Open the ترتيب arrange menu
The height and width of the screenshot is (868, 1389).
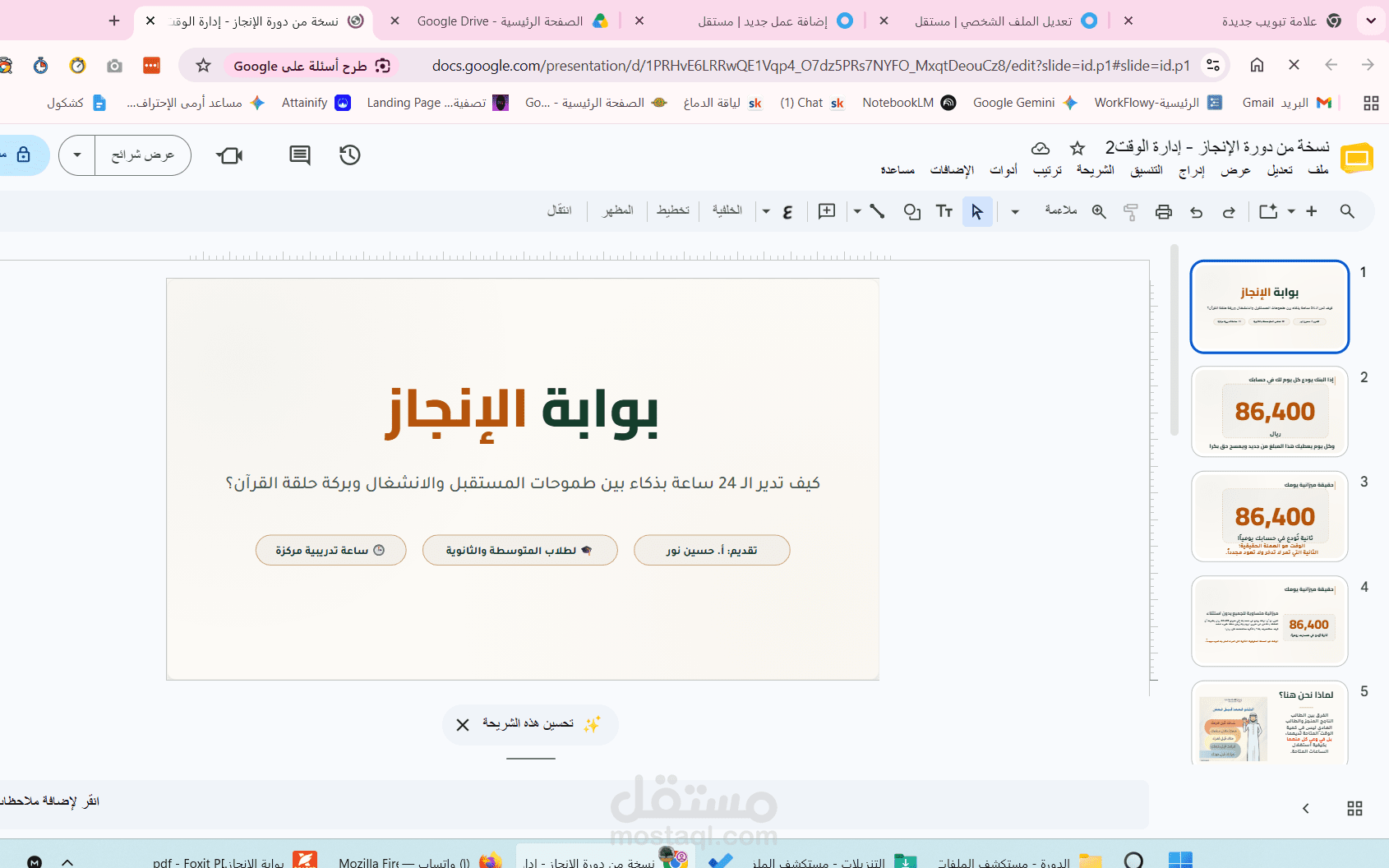[x=1047, y=169]
